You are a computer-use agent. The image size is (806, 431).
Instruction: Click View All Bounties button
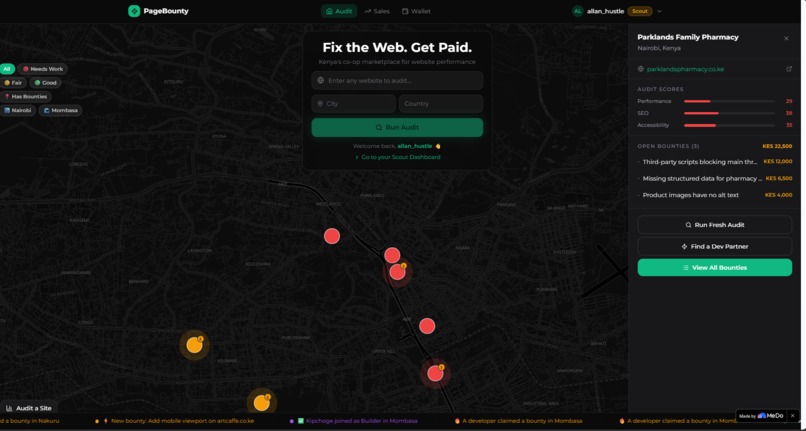715,267
